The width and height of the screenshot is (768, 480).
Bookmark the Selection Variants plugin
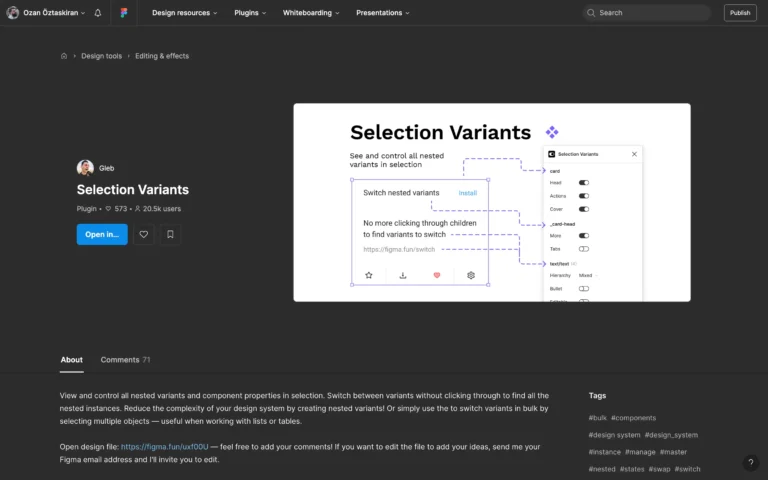click(x=170, y=235)
